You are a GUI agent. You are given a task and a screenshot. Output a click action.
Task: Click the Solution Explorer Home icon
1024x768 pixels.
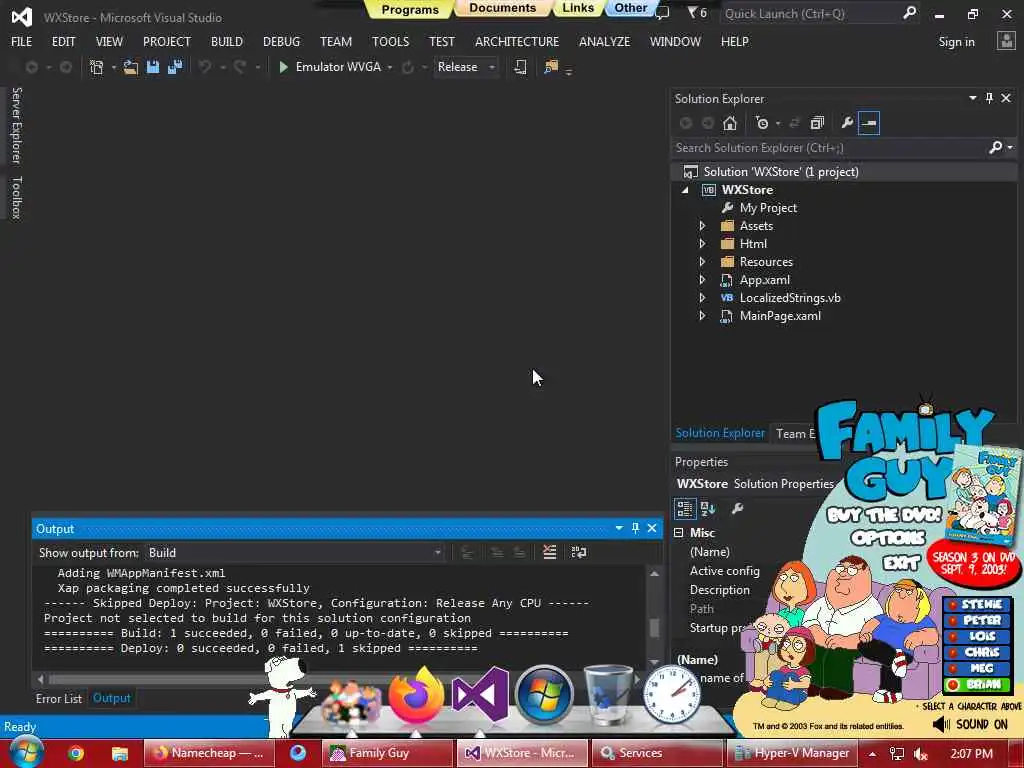729,123
